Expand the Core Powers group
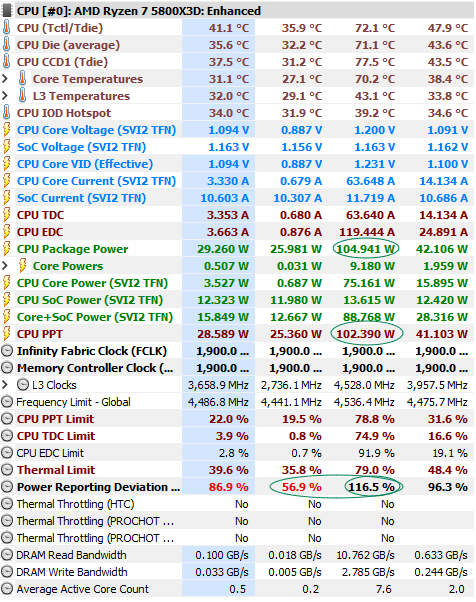Image resolution: width=476 pixels, height=602 pixels. (x=5, y=266)
